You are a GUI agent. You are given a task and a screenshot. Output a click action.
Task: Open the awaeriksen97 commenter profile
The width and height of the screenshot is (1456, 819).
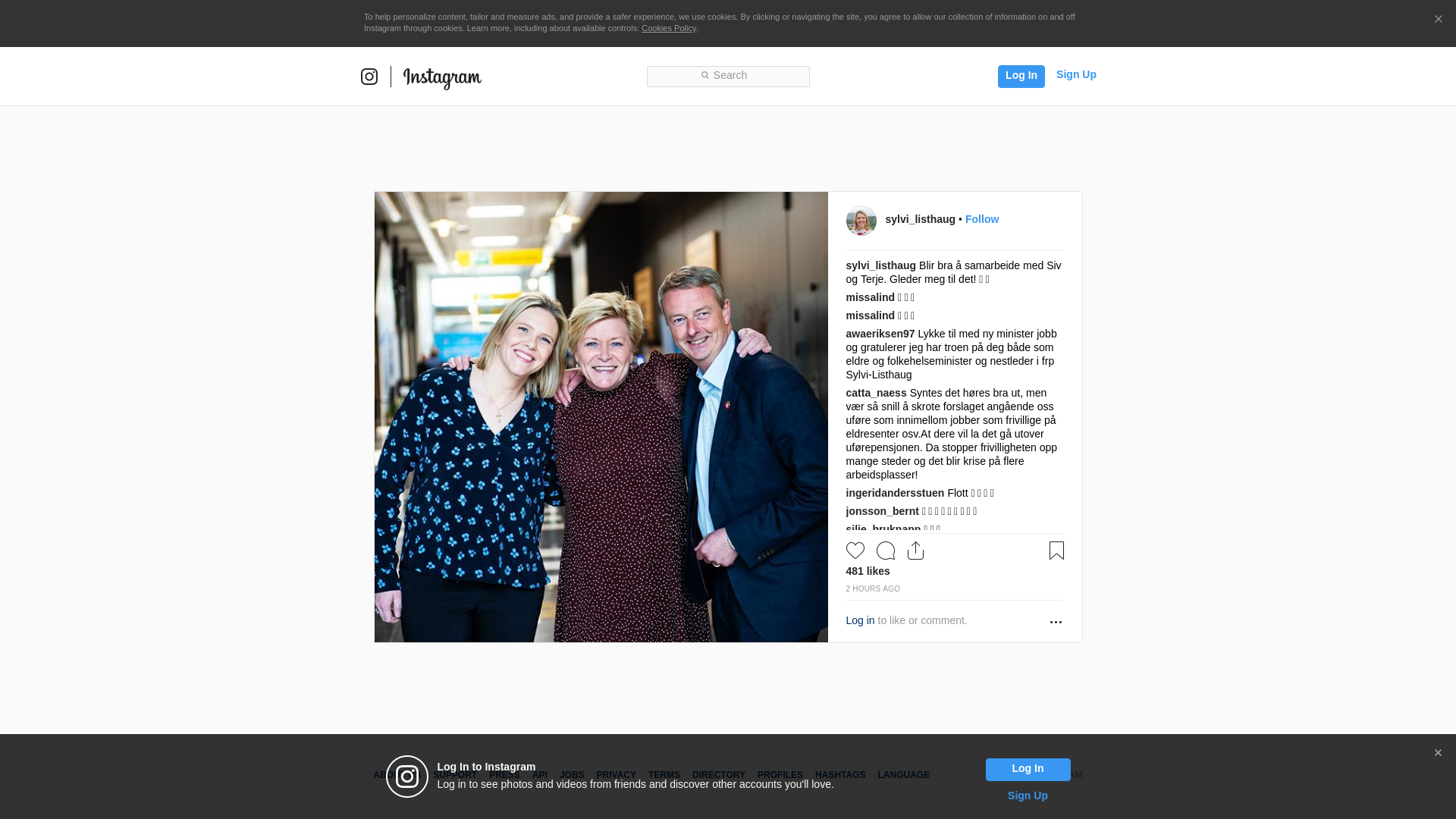pos(880,334)
